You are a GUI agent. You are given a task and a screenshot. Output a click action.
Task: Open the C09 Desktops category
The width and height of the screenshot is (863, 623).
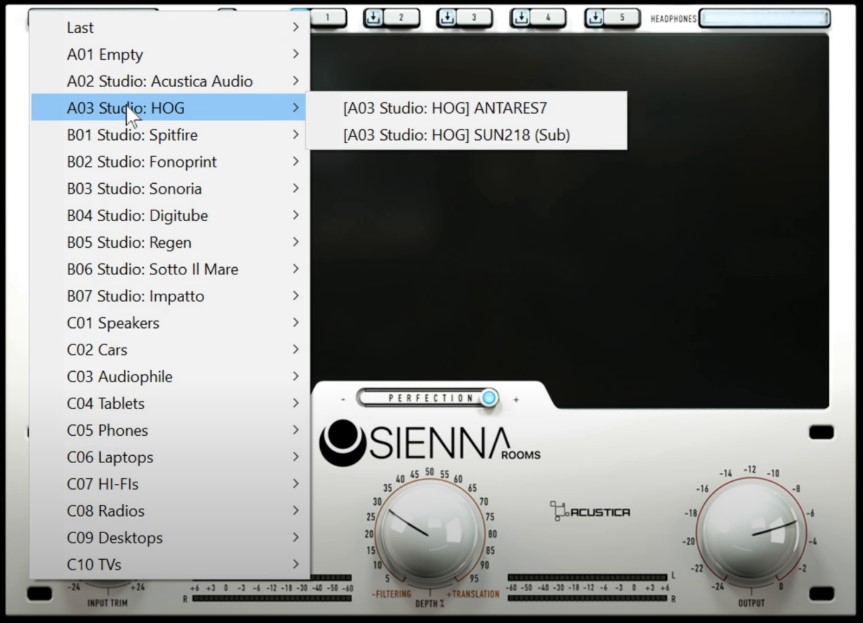point(170,538)
